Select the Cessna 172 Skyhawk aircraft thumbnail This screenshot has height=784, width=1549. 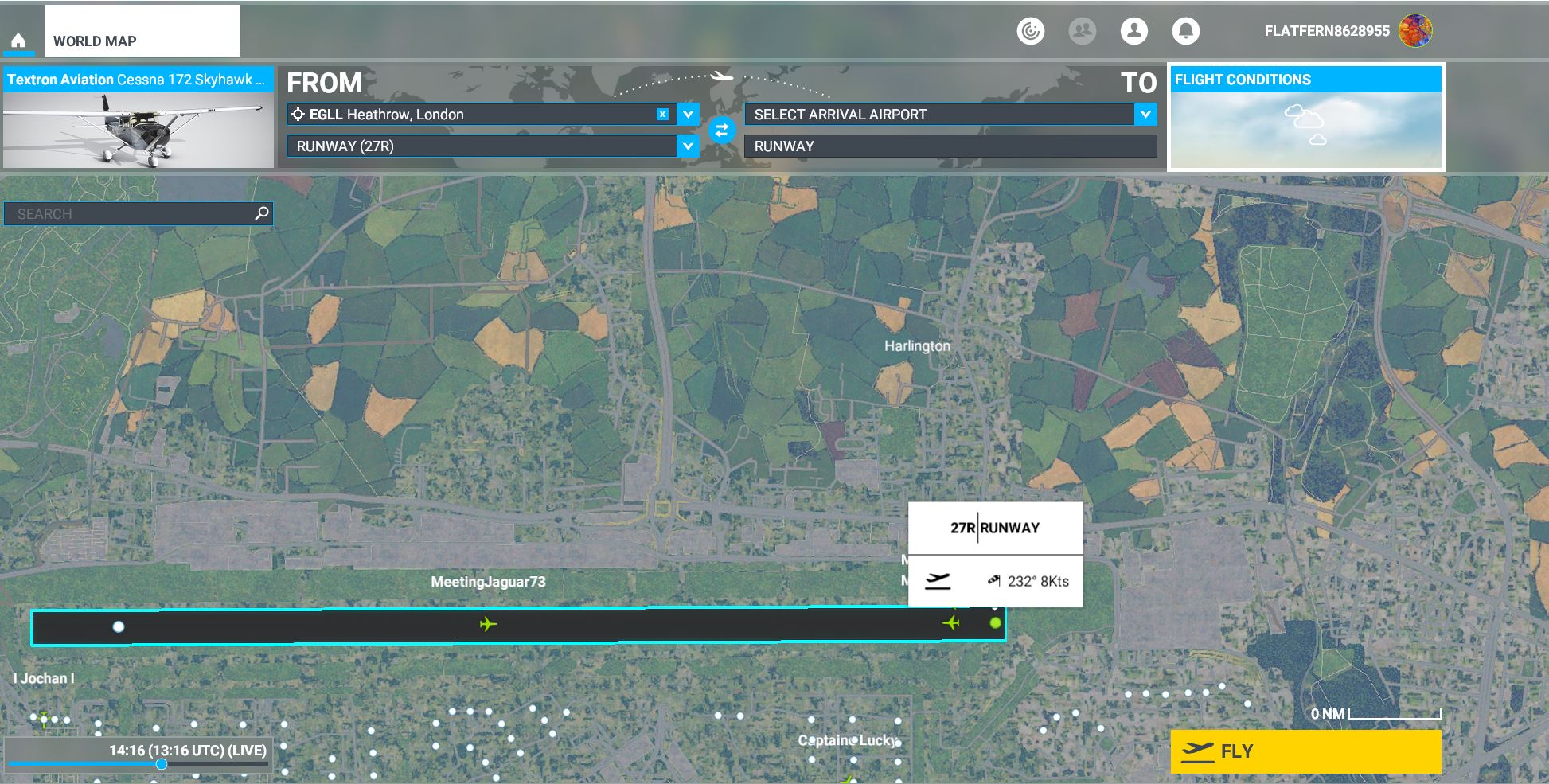pos(139,128)
